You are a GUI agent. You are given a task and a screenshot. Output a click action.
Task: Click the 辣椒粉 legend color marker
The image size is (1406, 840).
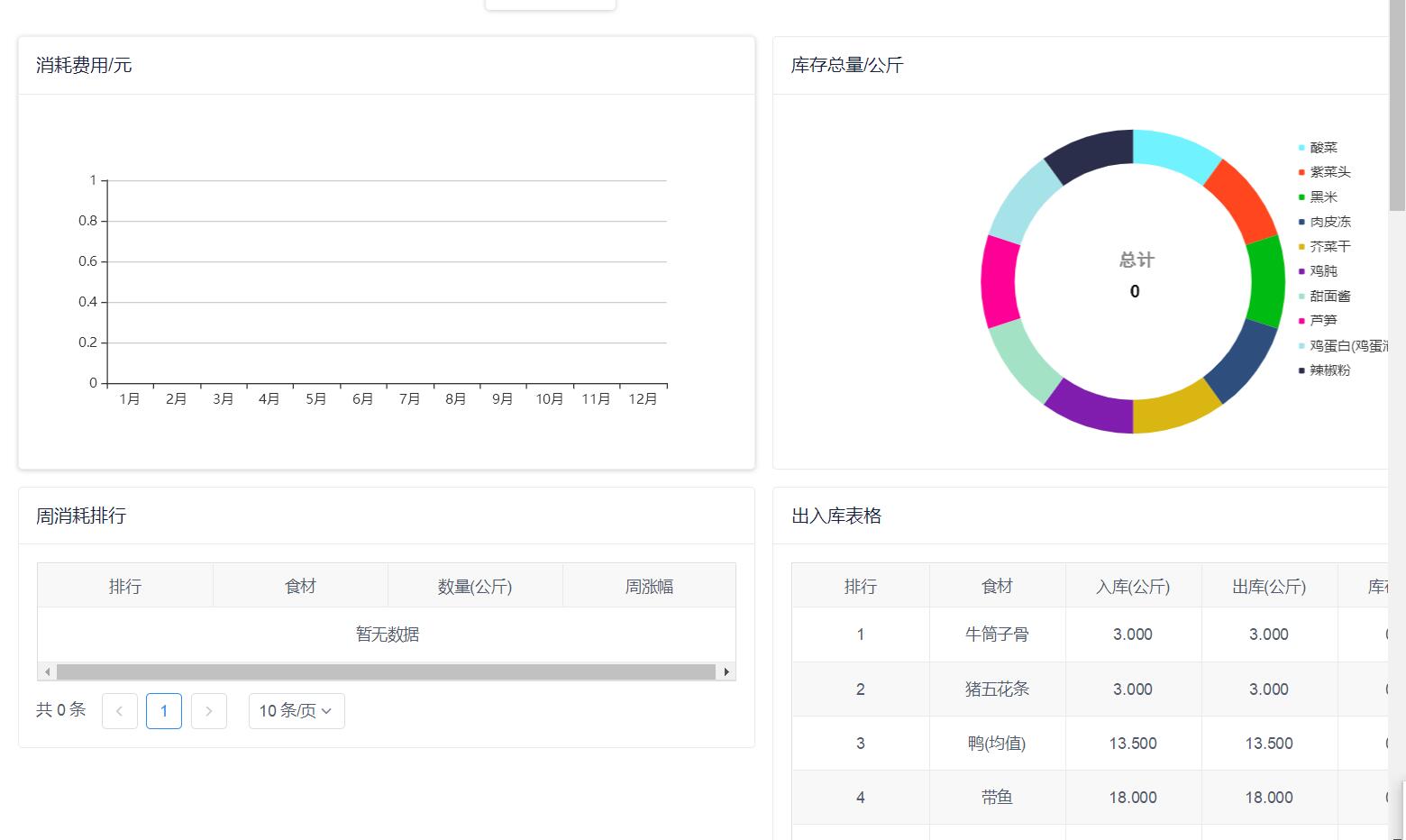(1301, 370)
